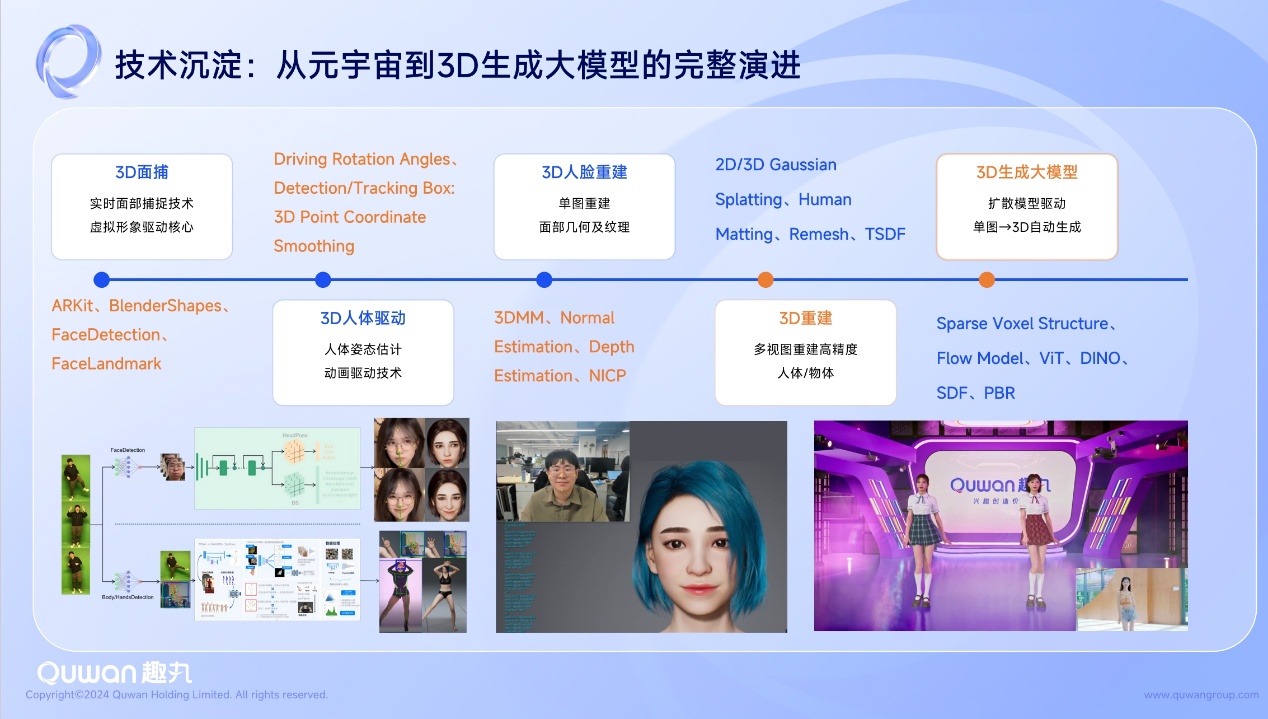This screenshot has width=1268, height=719.
Task: Click the line 实时面部捕捉技术
Action: coord(141,203)
